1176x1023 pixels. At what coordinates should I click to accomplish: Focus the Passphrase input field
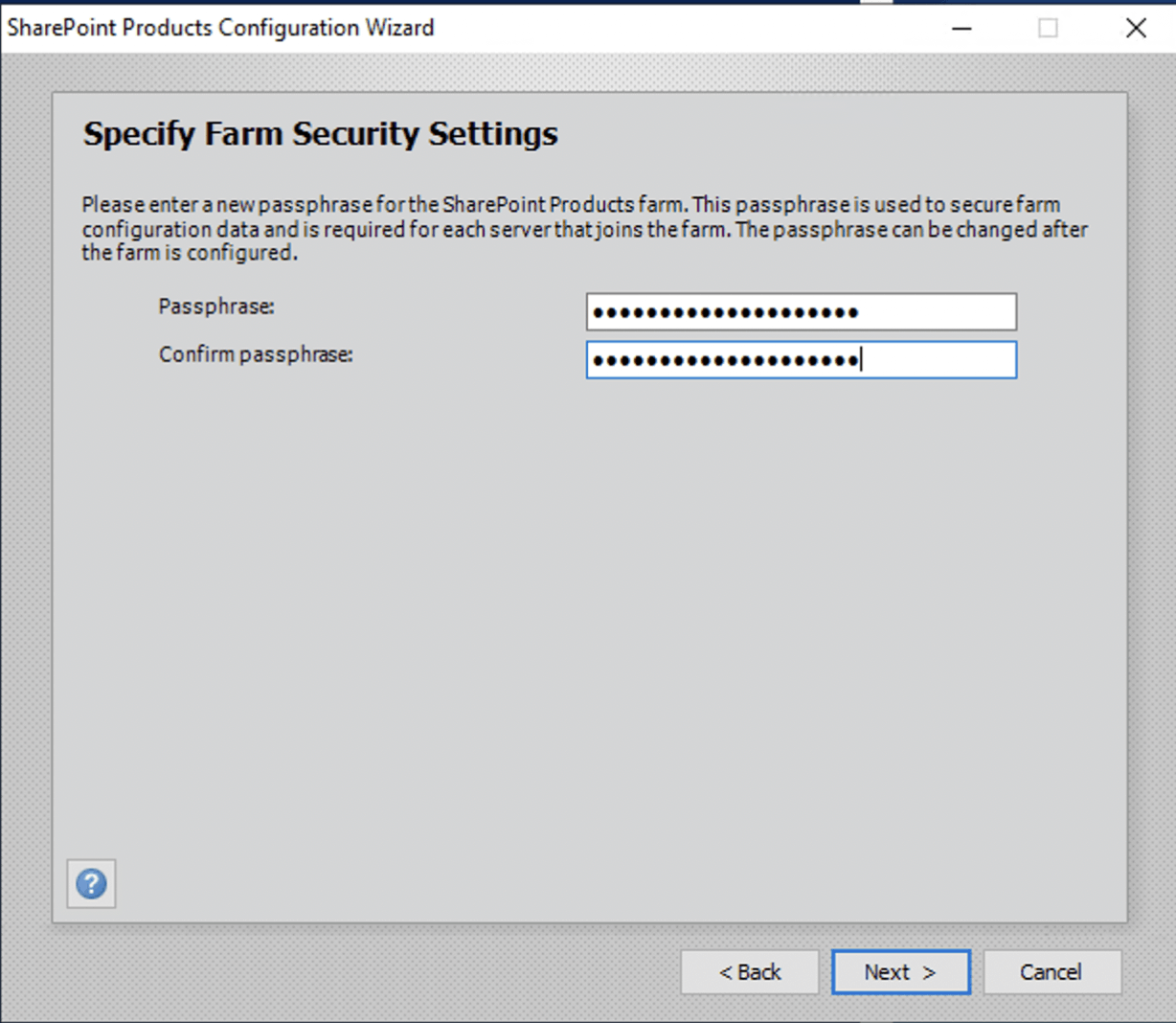pyautogui.click(x=801, y=312)
